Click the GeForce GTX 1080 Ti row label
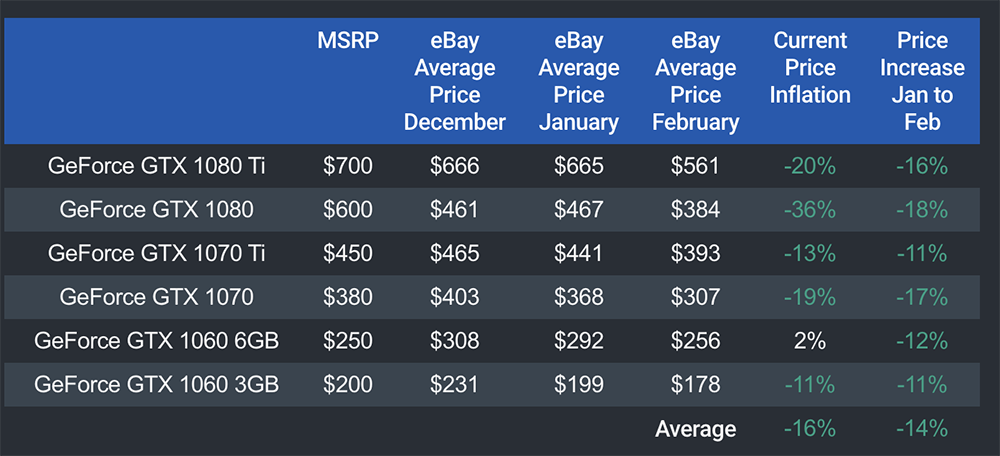1000x456 pixels. tap(155, 166)
